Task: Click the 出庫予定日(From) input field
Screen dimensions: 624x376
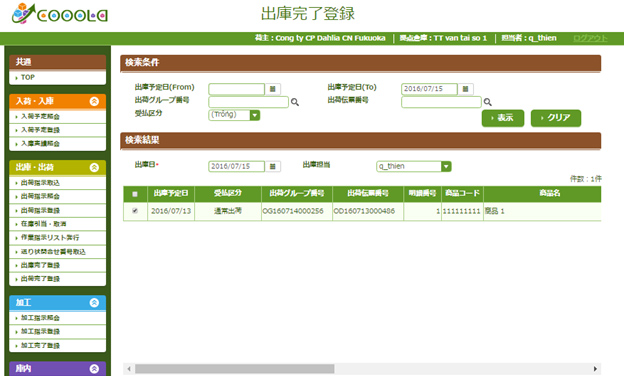Action: click(x=236, y=89)
